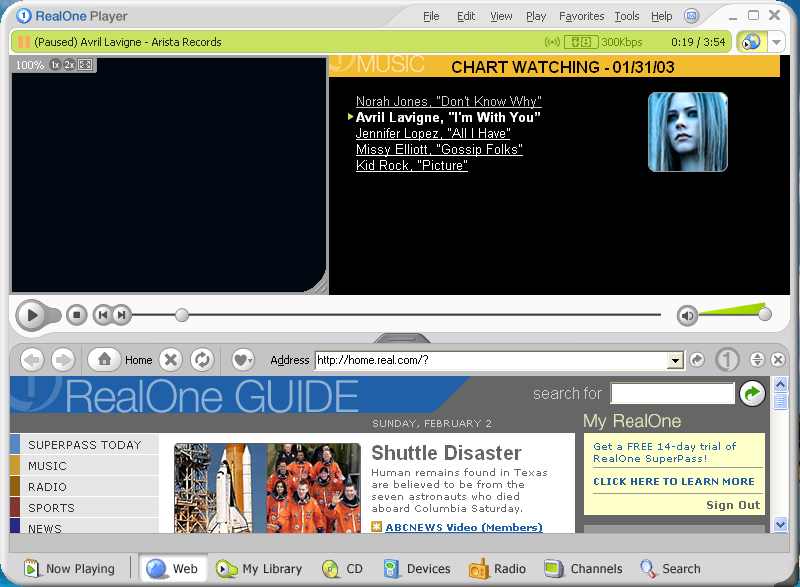Screen dimensions: 800x587
Task: Click the Address URL field
Action: tap(491, 360)
